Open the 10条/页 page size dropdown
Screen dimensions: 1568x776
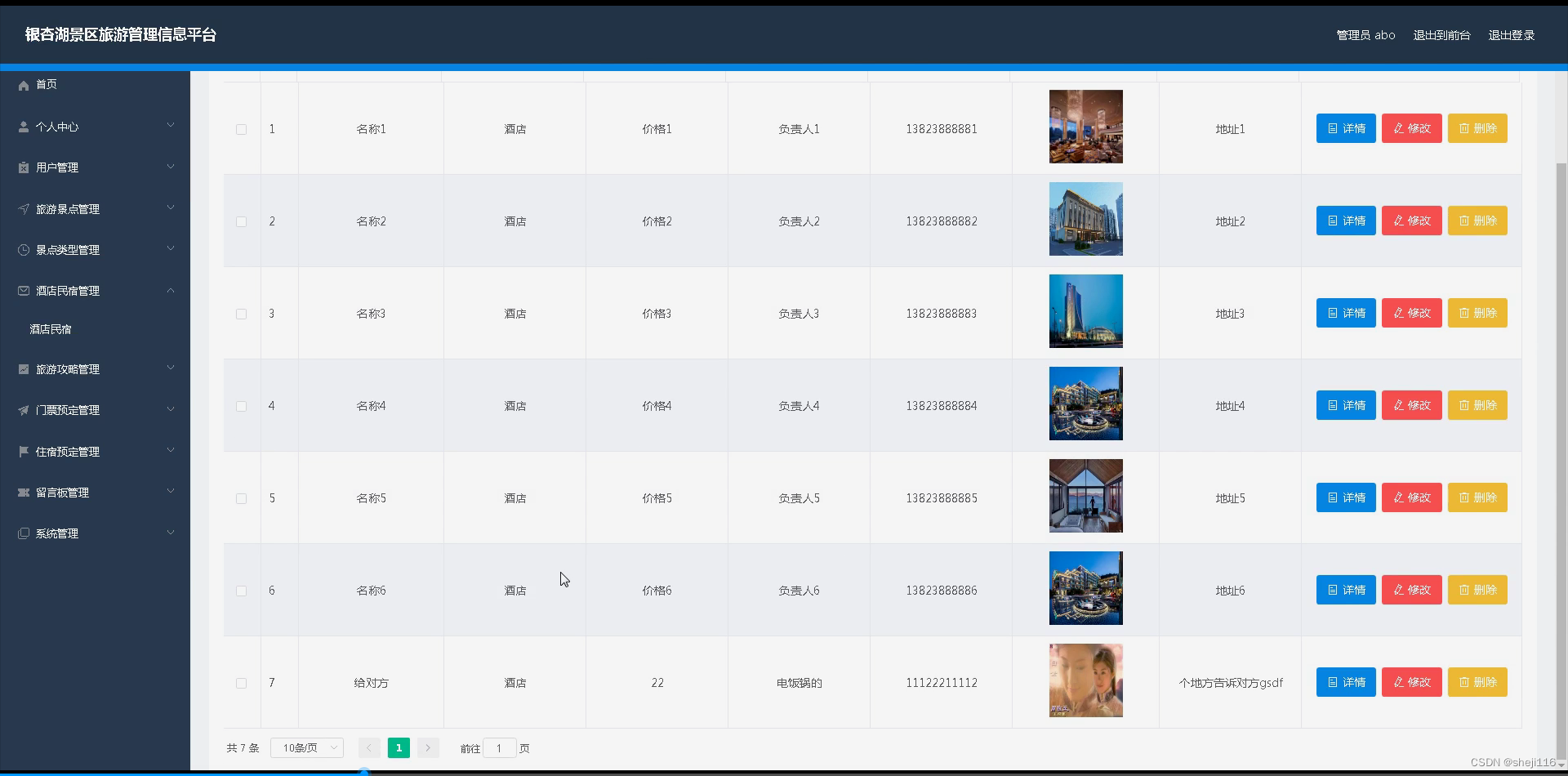[x=306, y=747]
